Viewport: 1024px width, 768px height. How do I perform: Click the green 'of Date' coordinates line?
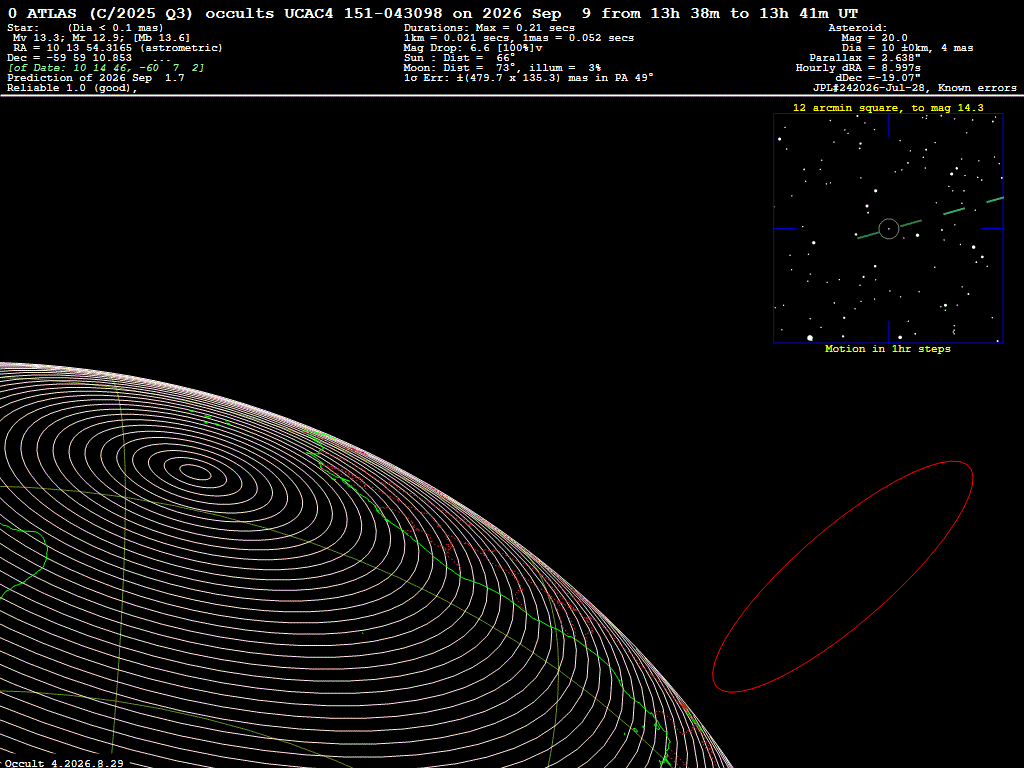106,68
